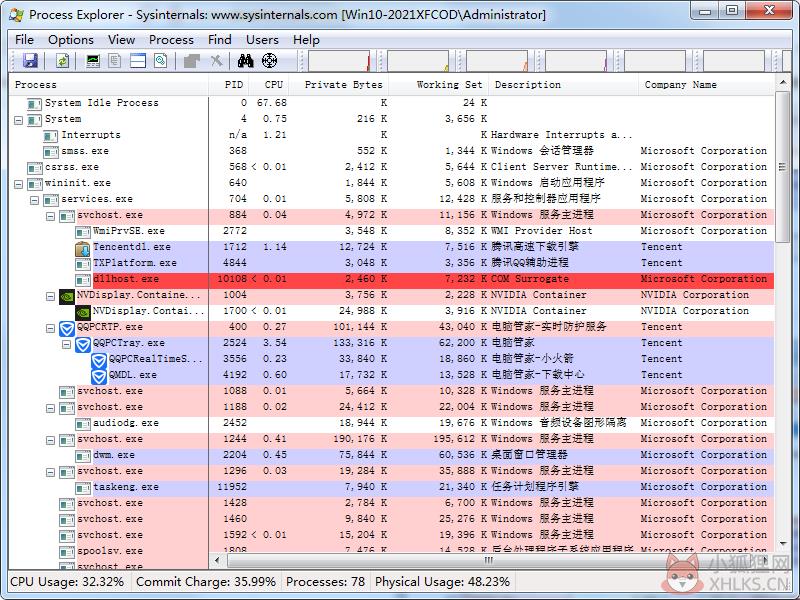Click the horizontal scrollbar left arrow

click(x=217, y=560)
